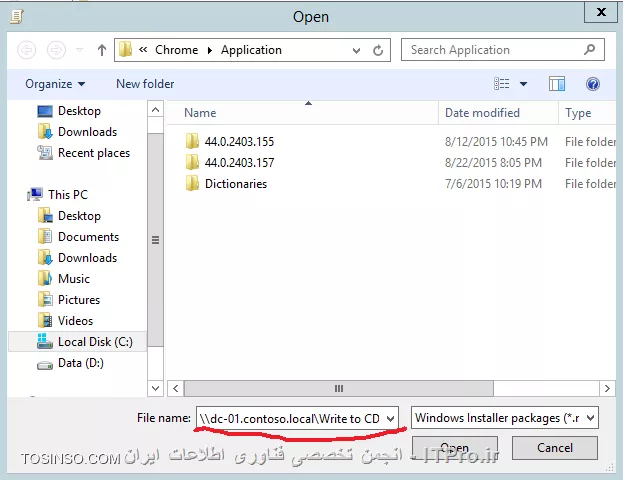The width and height of the screenshot is (623, 480).
Task: Click the horizontal scrollbar thumb
Action: point(339,388)
